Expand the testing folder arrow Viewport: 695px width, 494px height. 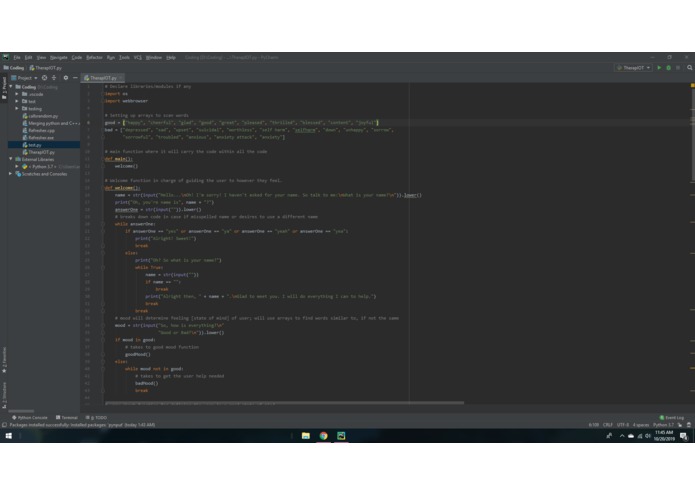17,109
